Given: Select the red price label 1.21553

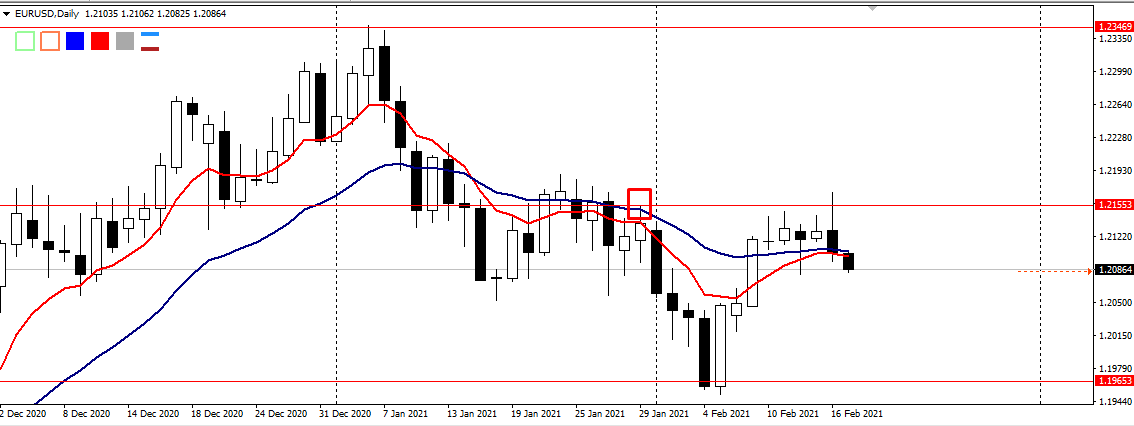Looking at the screenshot, I should click(1114, 205).
